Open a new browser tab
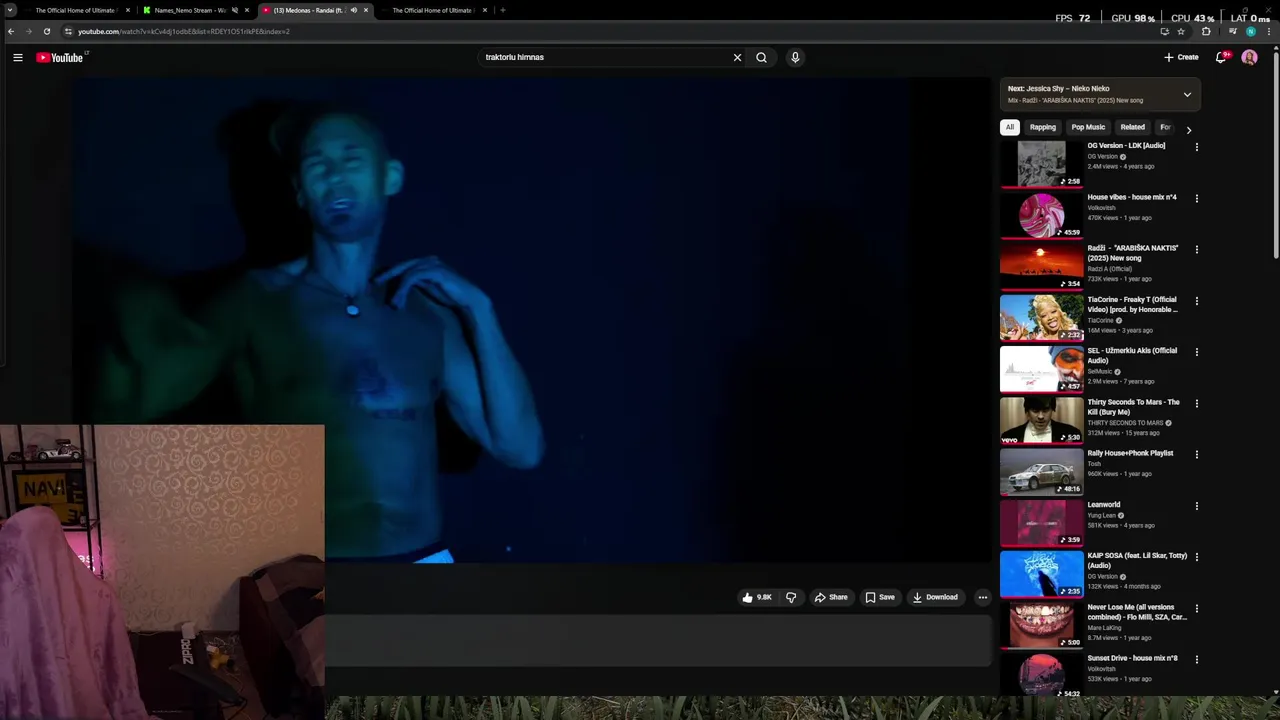The width and height of the screenshot is (1280, 720). pyautogui.click(x=502, y=10)
